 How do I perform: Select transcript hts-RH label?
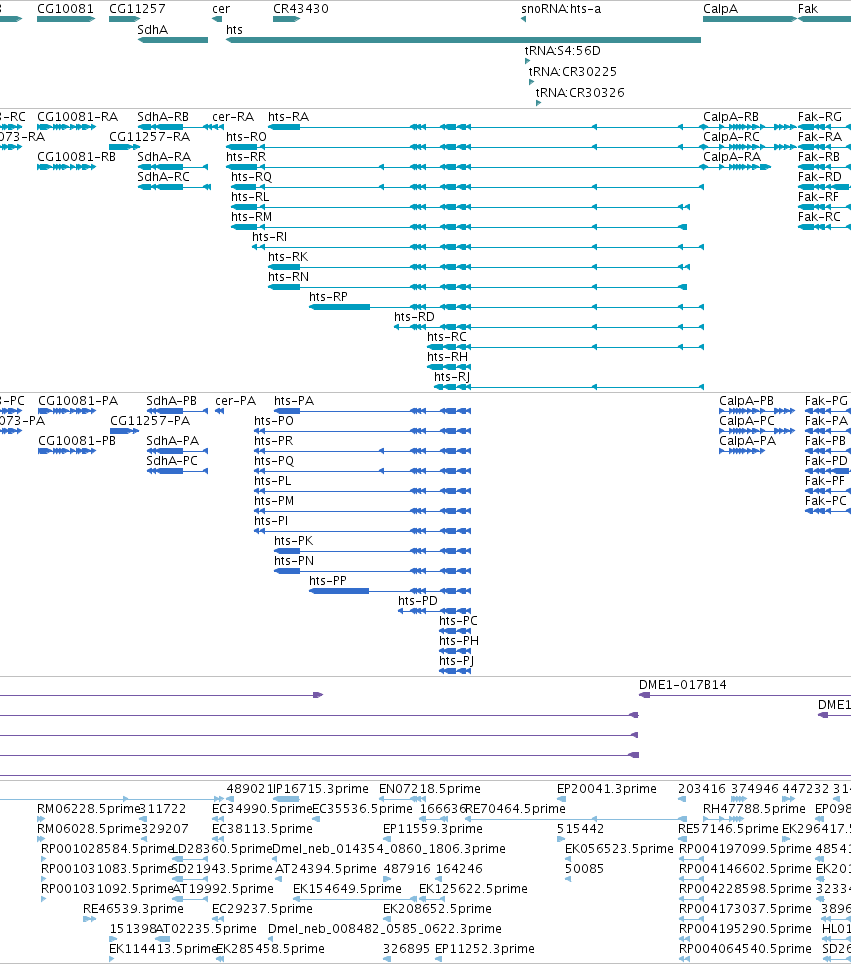(x=448, y=357)
